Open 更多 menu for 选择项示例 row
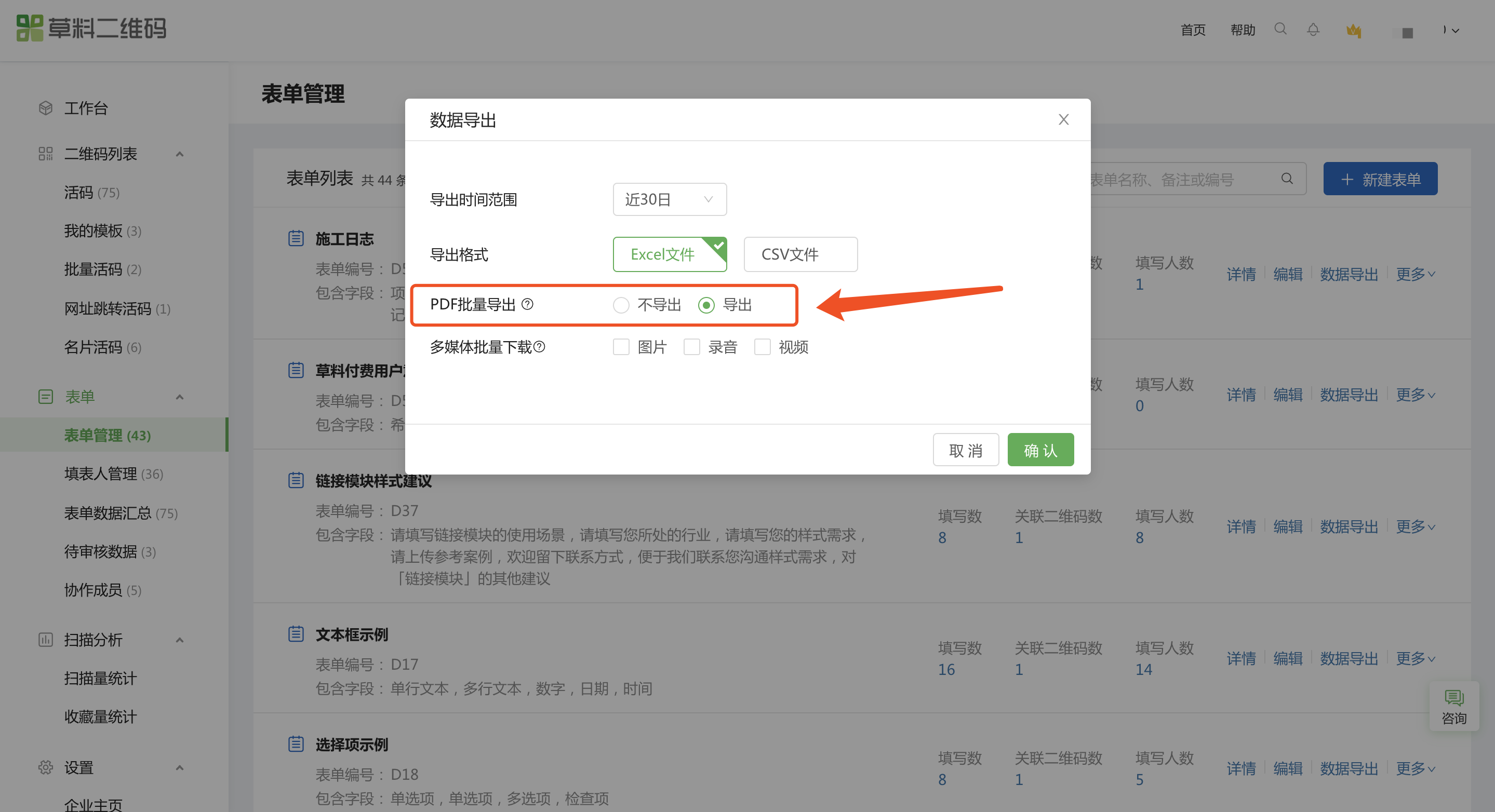 tap(1416, 768)
